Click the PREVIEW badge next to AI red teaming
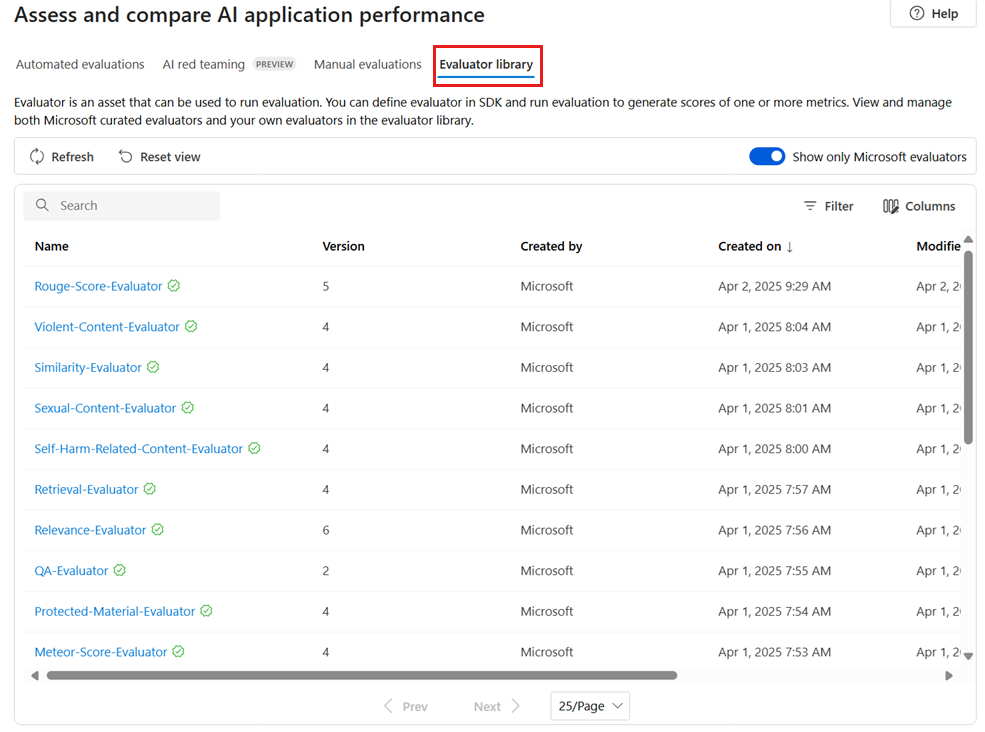985x732 pixels. [275, 64]
